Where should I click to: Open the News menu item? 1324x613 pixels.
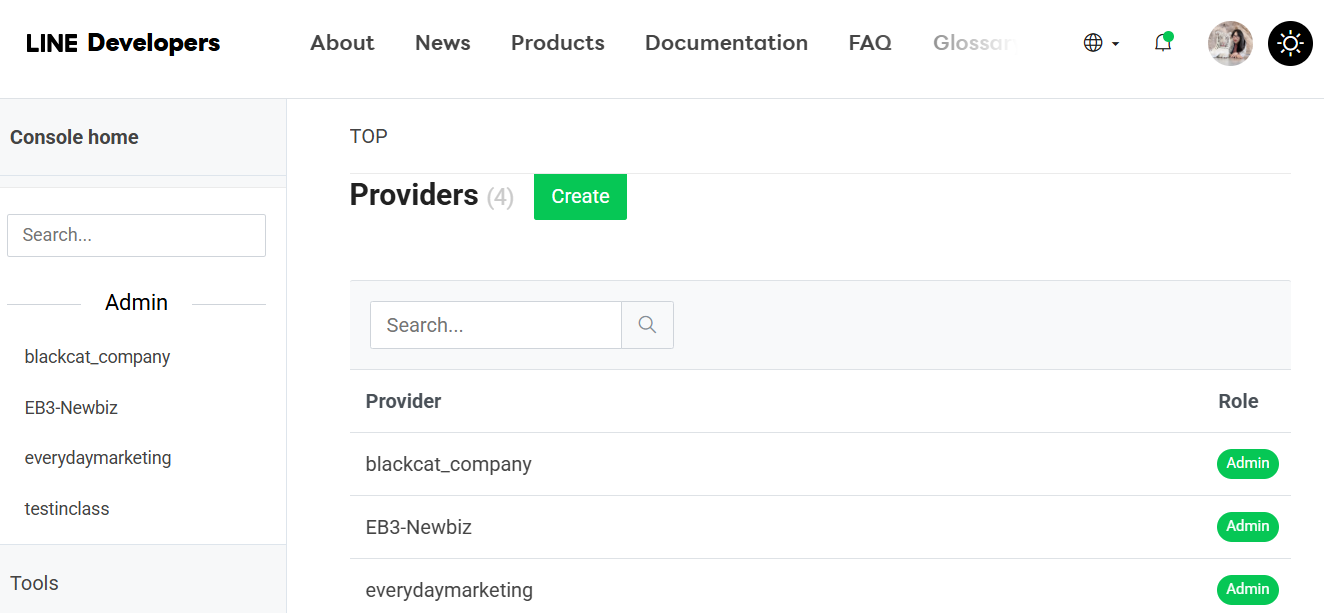point(443,43)
